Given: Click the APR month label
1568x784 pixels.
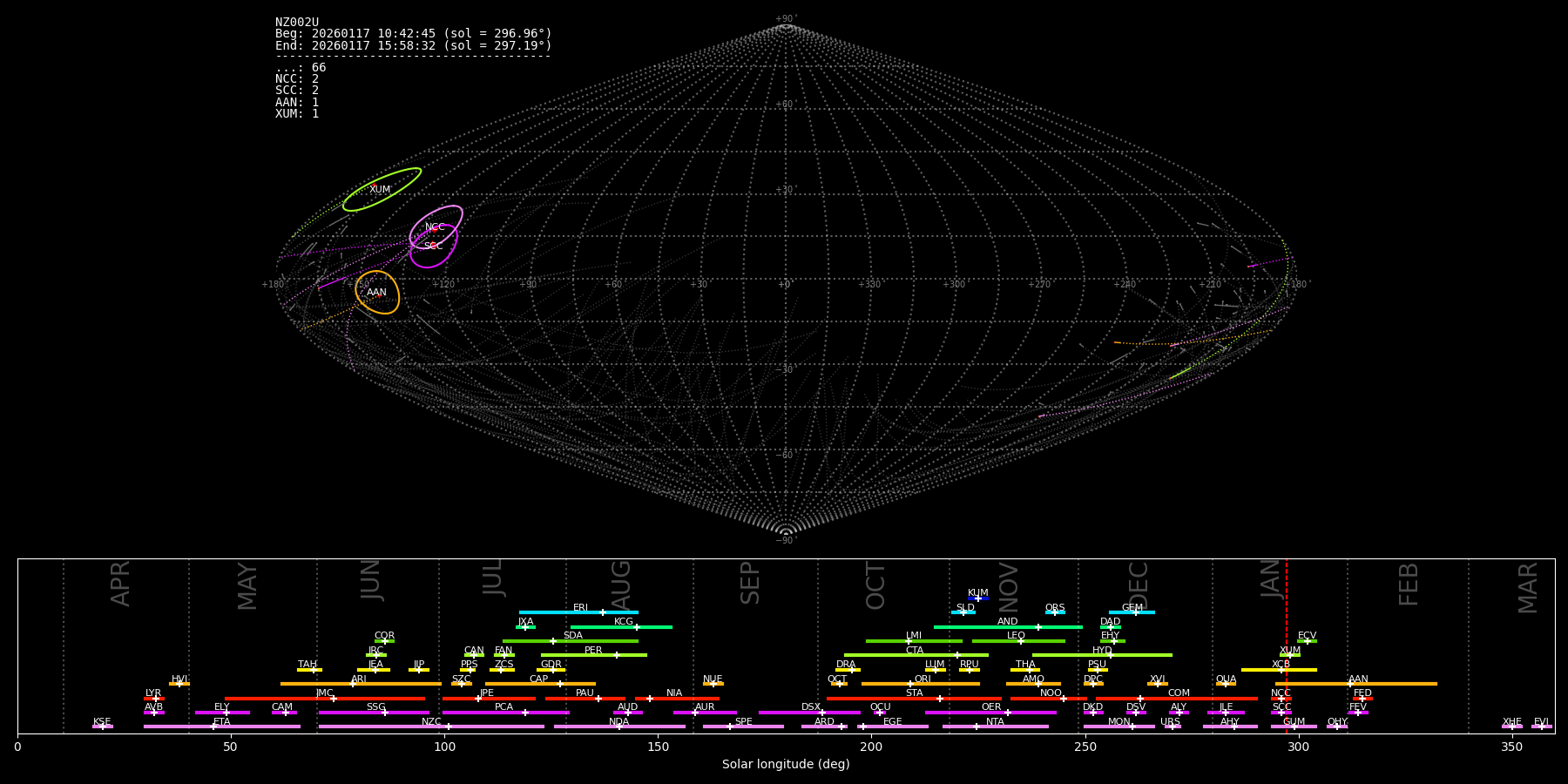Looking at the screenshot, I should click(120, 583).
